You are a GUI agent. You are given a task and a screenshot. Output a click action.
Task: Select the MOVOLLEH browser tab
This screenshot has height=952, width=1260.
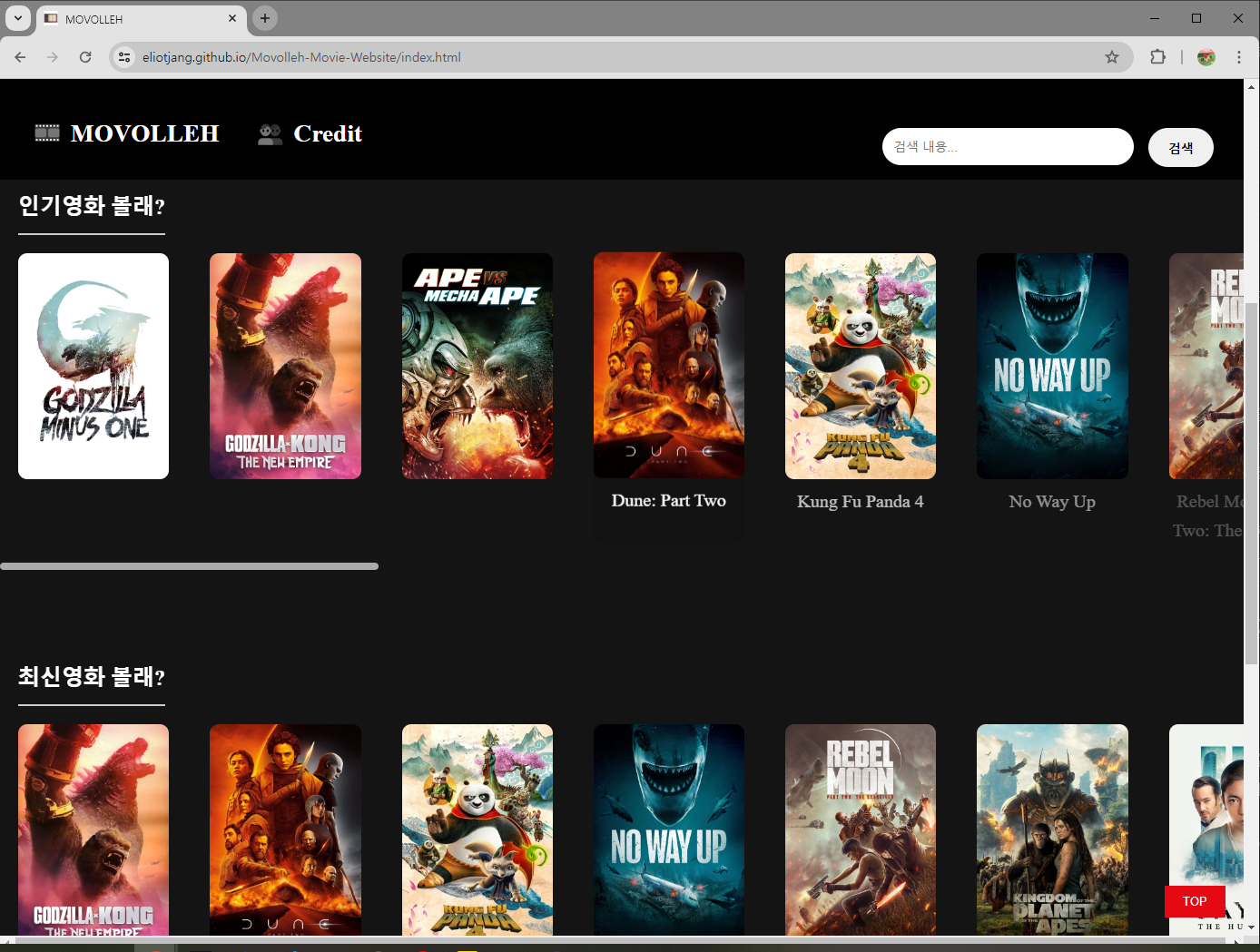(x=141, y=19)
